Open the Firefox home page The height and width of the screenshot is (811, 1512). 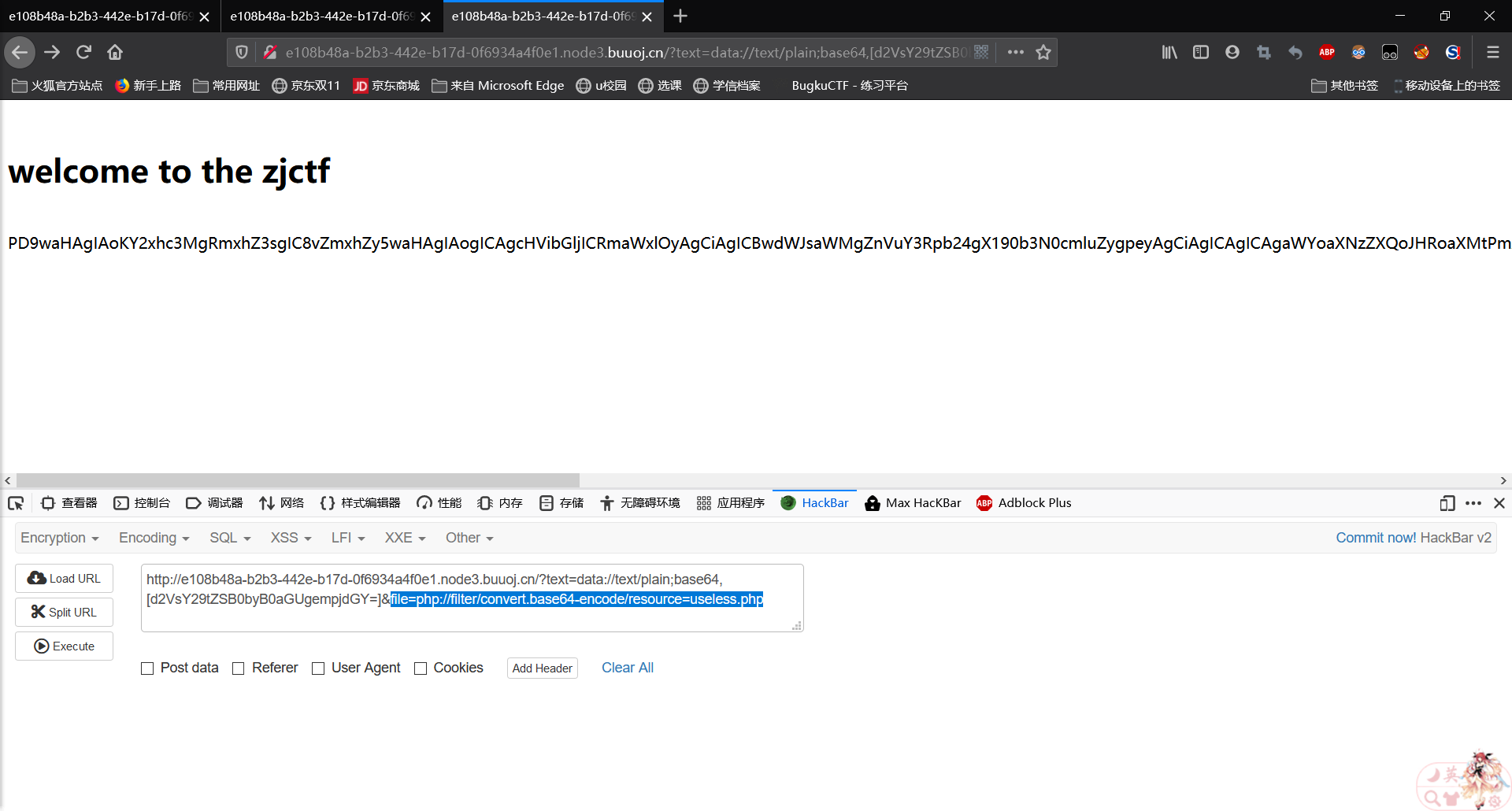[115, 52]
